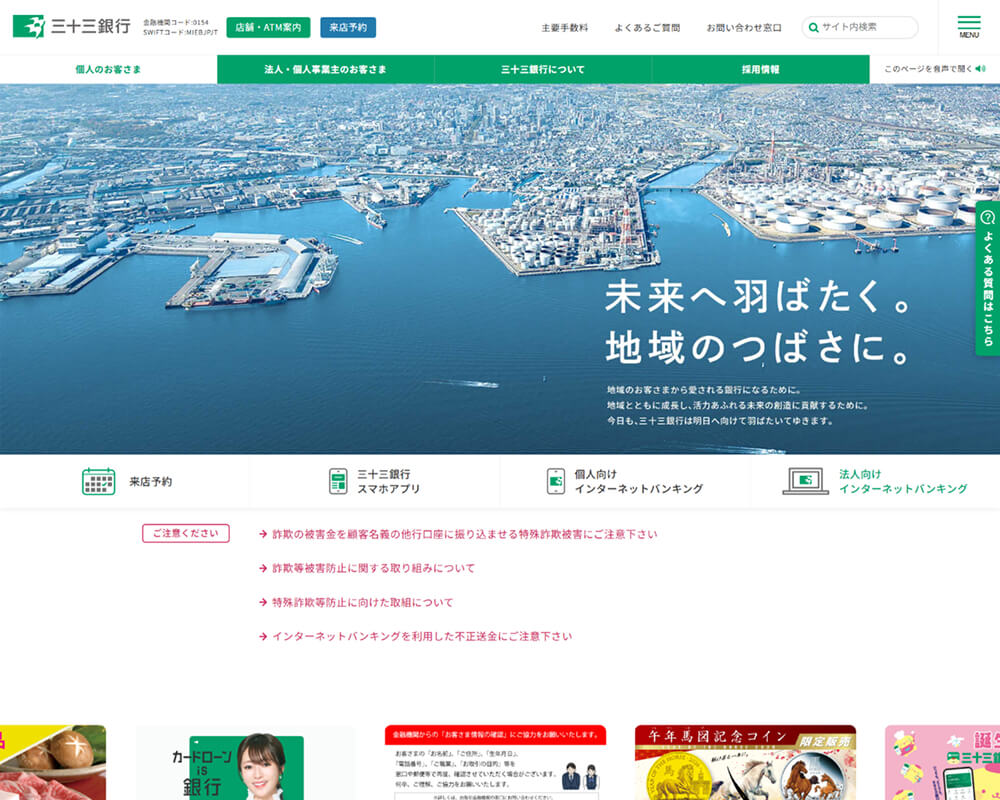The image size is (1000, 800).
Task: Click the 三十三銀行 logo icon
Action: tap(29, 27)
